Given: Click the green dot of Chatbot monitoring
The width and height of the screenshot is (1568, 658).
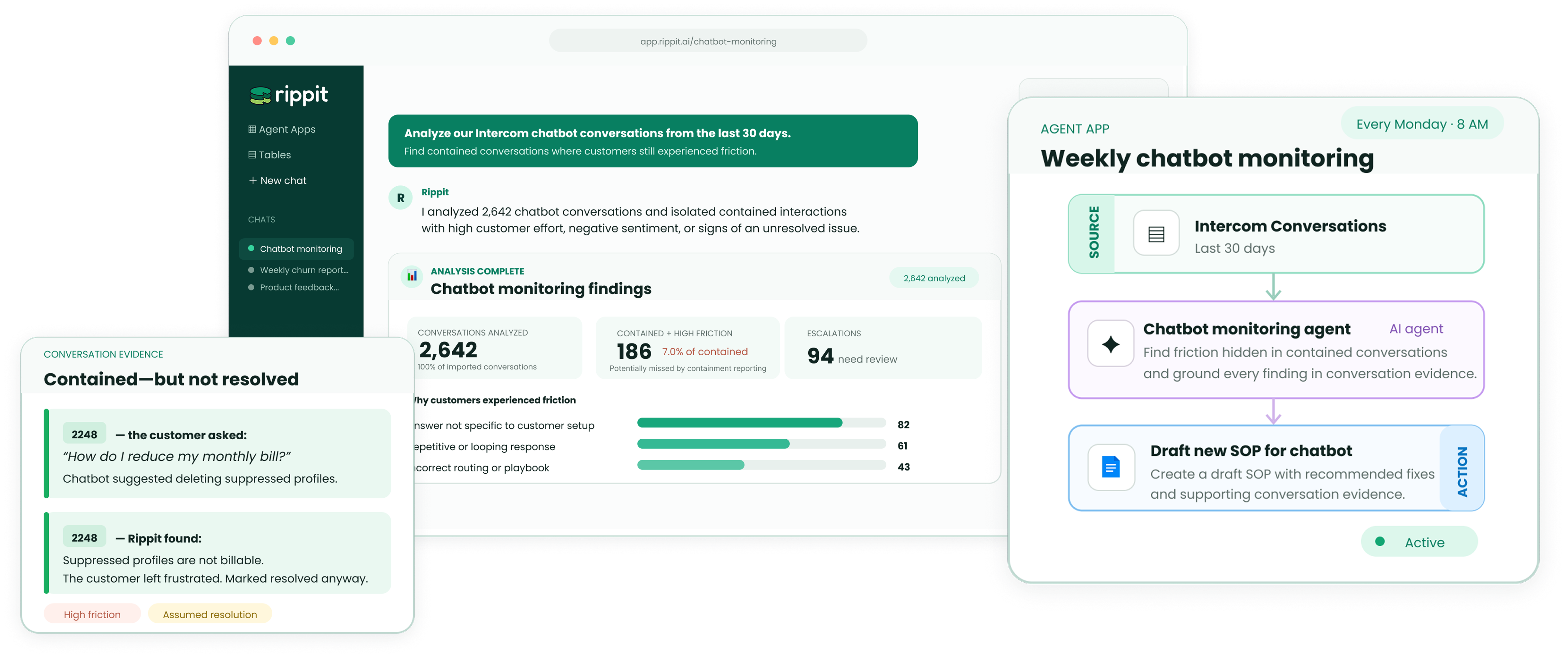Looking at the screenshot, I should pyautogui.click(x=251, y=248).
